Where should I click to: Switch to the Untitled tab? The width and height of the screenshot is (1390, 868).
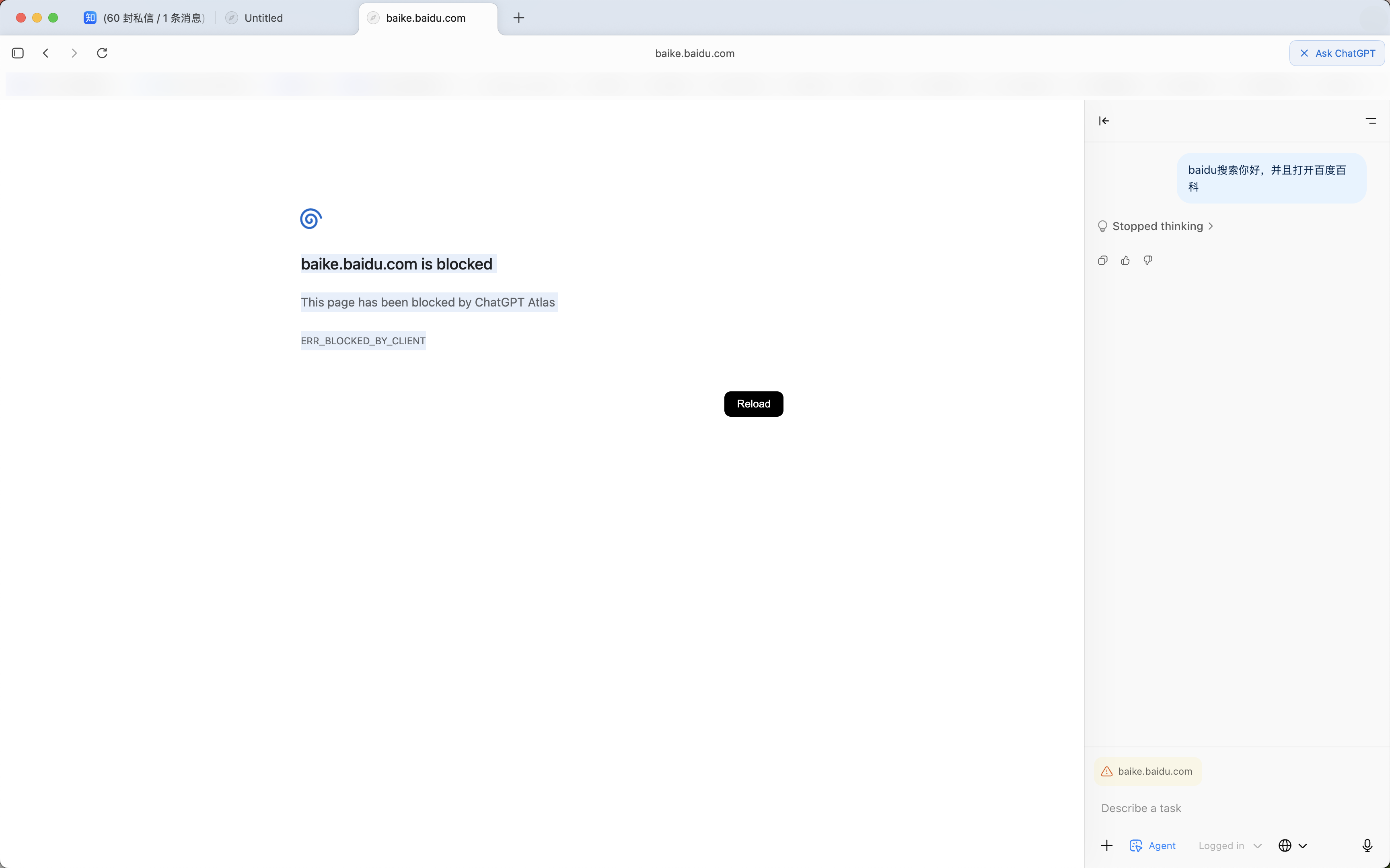[263, 18]
